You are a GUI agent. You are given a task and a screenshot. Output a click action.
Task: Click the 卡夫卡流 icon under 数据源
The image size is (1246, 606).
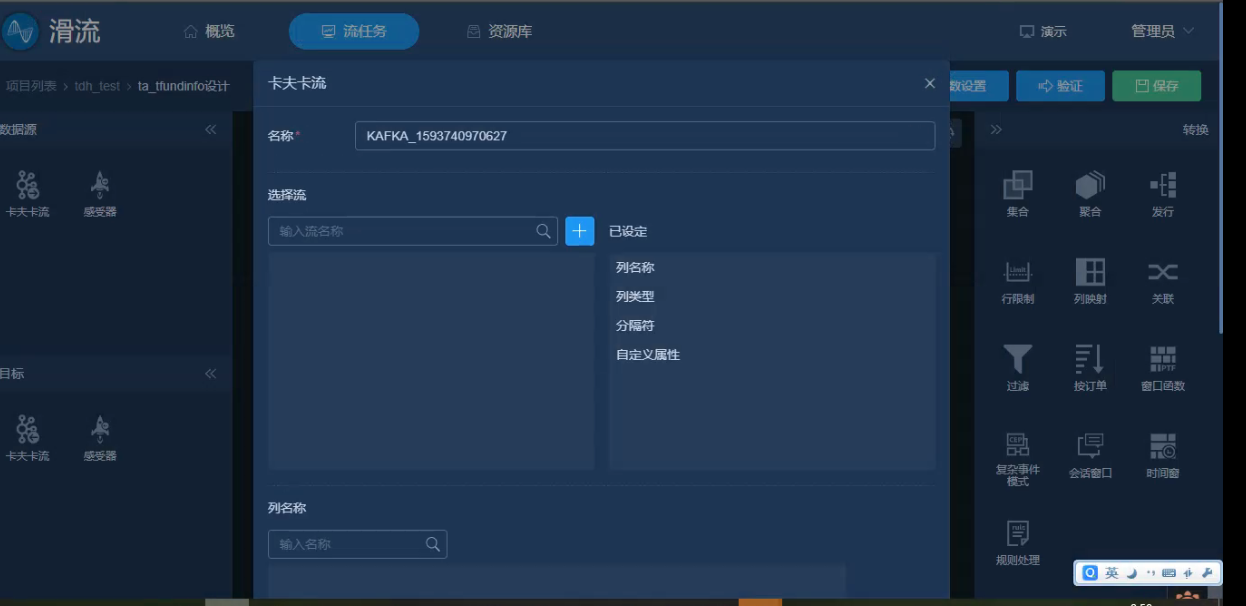27,186
